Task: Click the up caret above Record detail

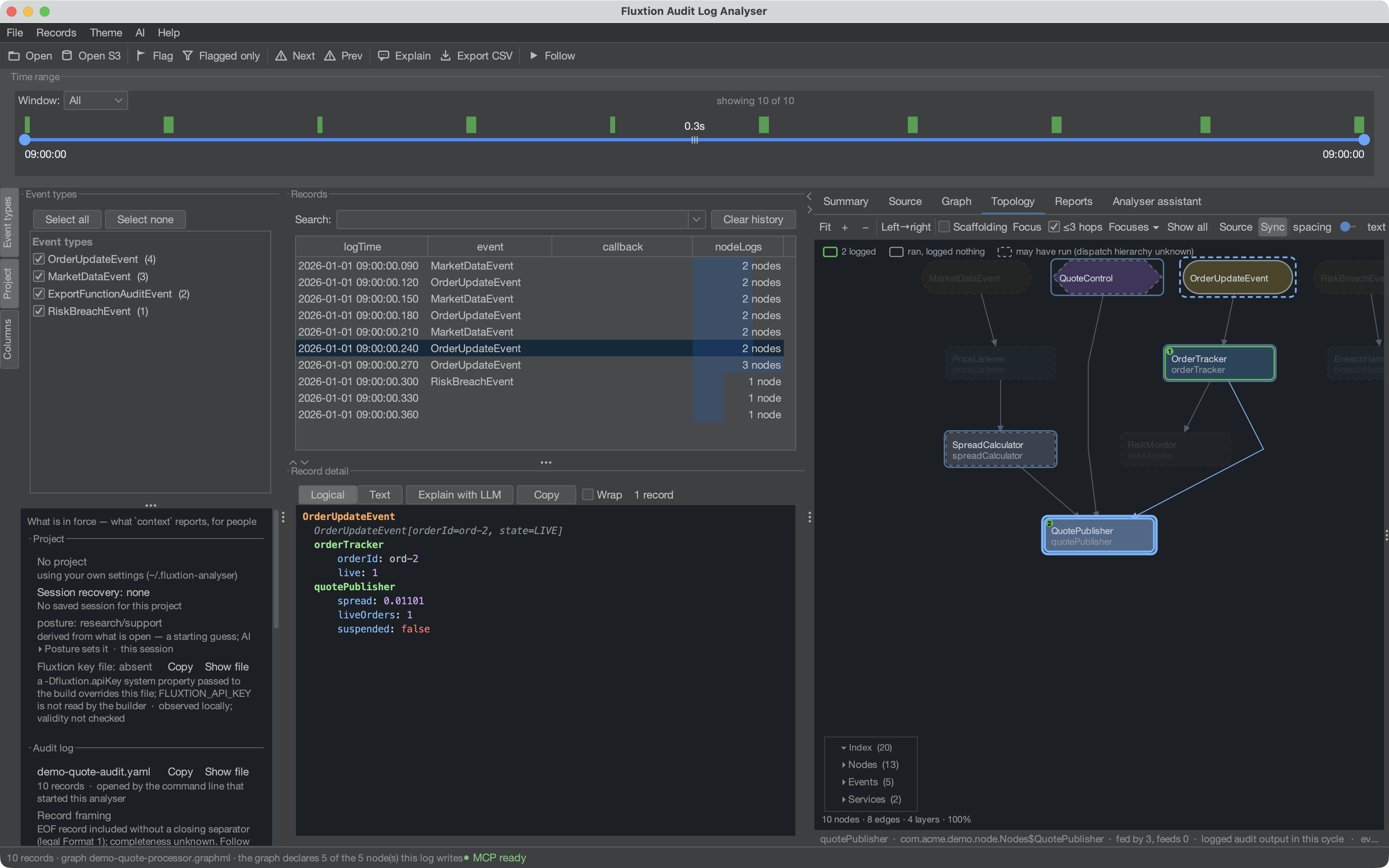Action: coord(293,462)
